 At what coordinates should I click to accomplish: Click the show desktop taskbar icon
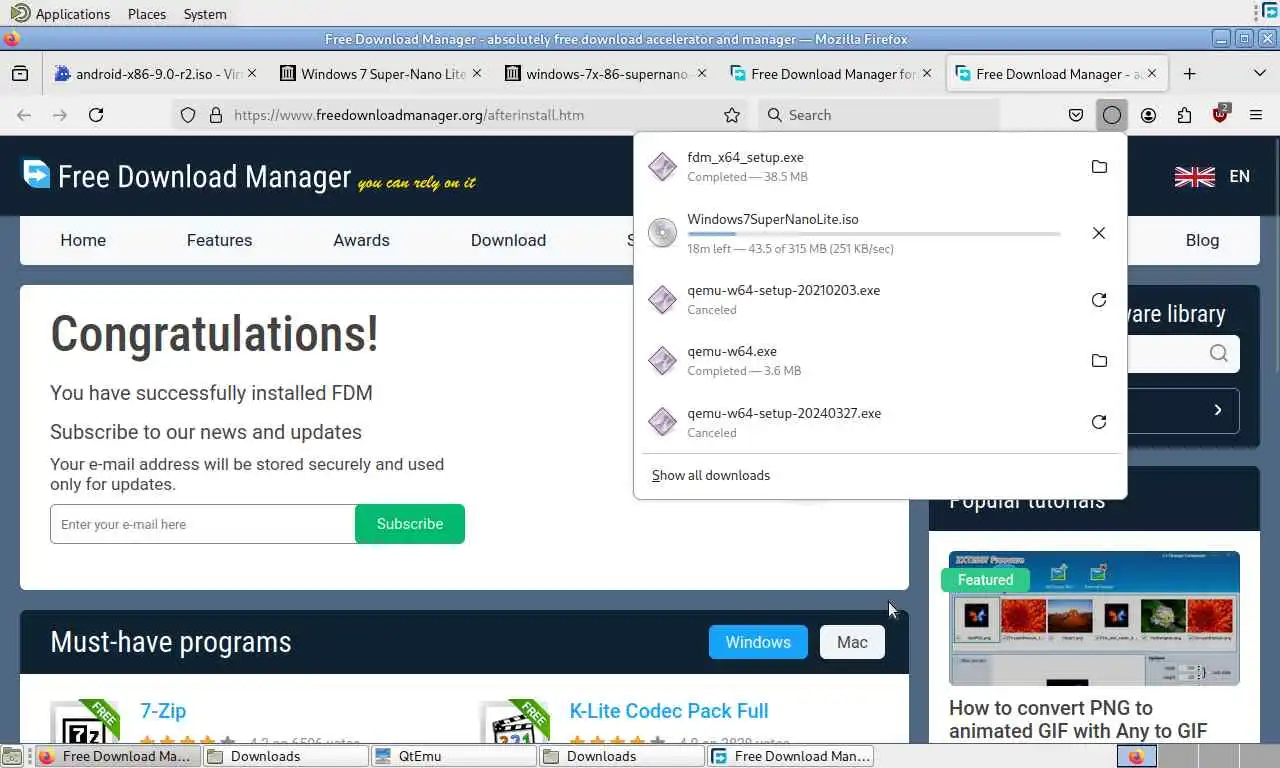point(12,756)
